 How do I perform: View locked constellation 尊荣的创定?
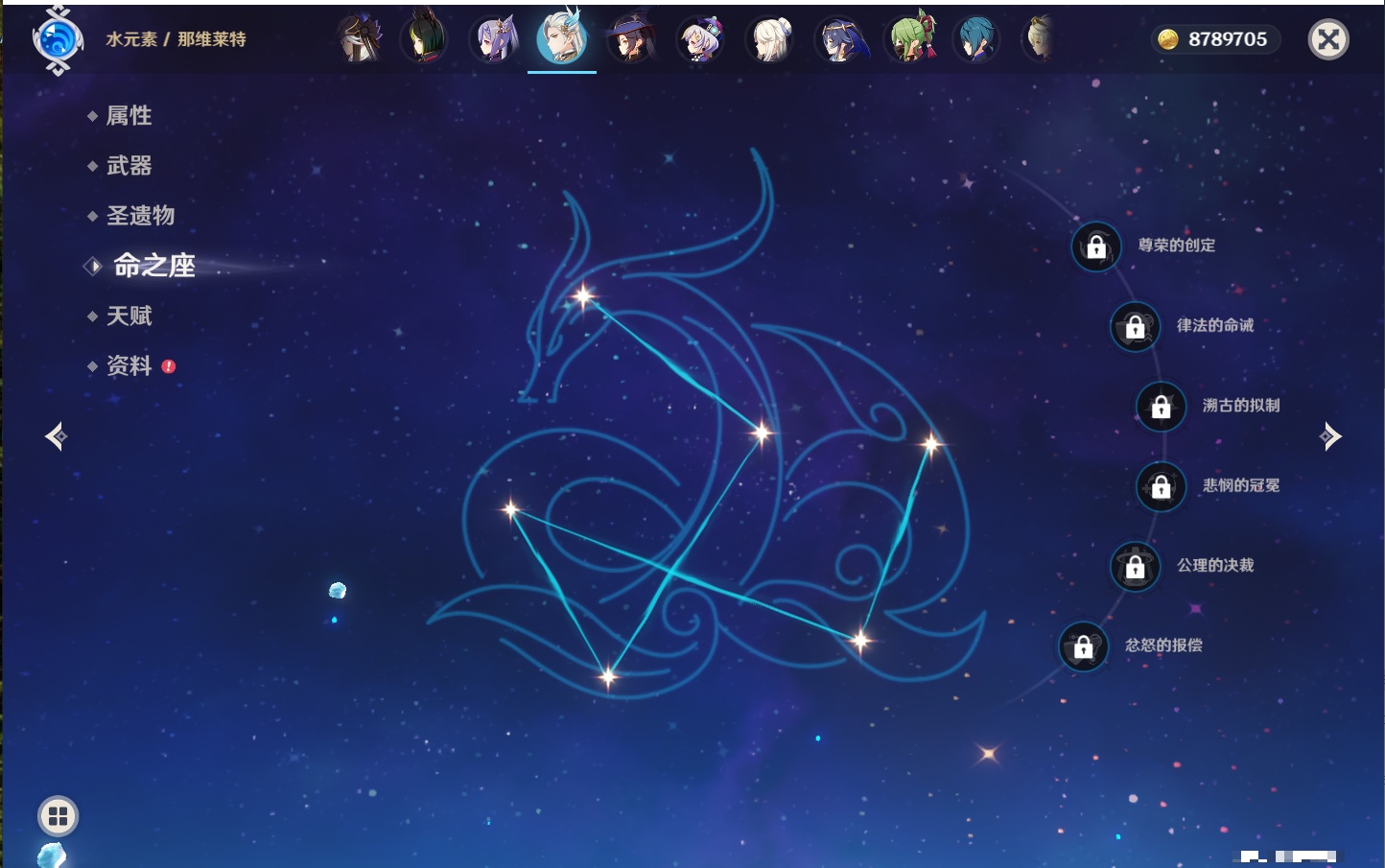click(1096, 247)
